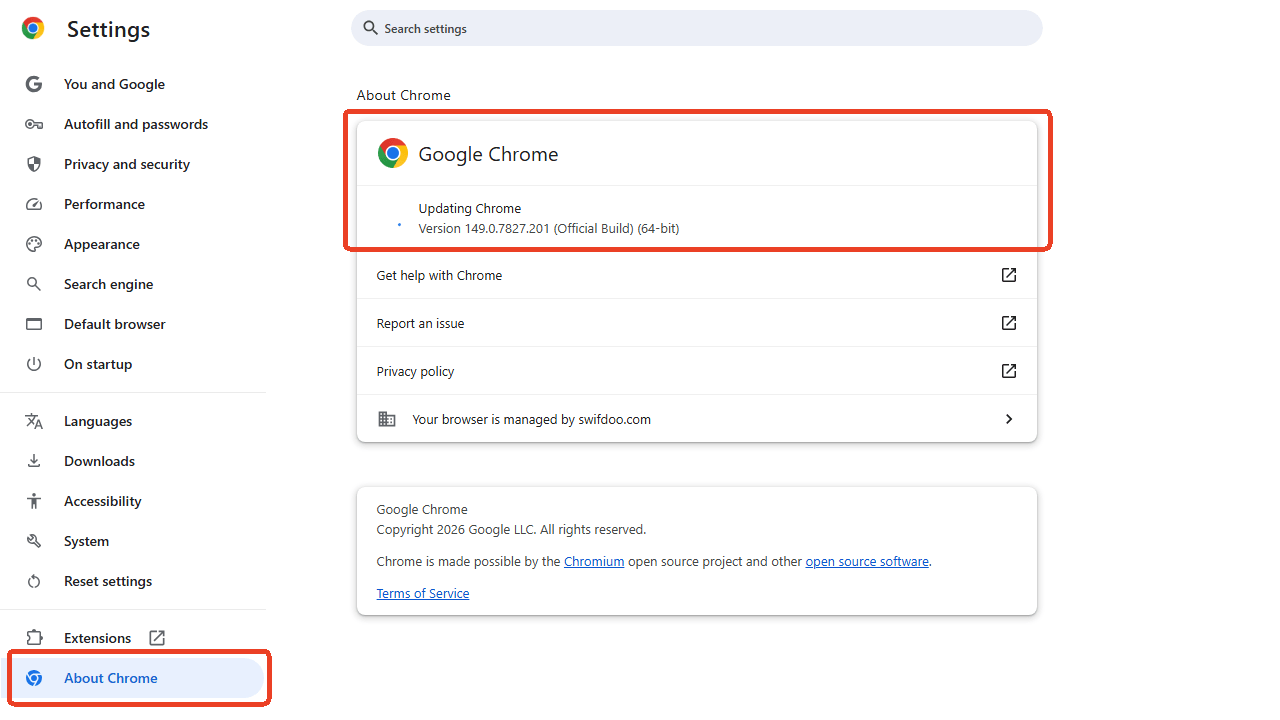Click the About Chrome page heading

pyautogui.click(x=404, y=95)
